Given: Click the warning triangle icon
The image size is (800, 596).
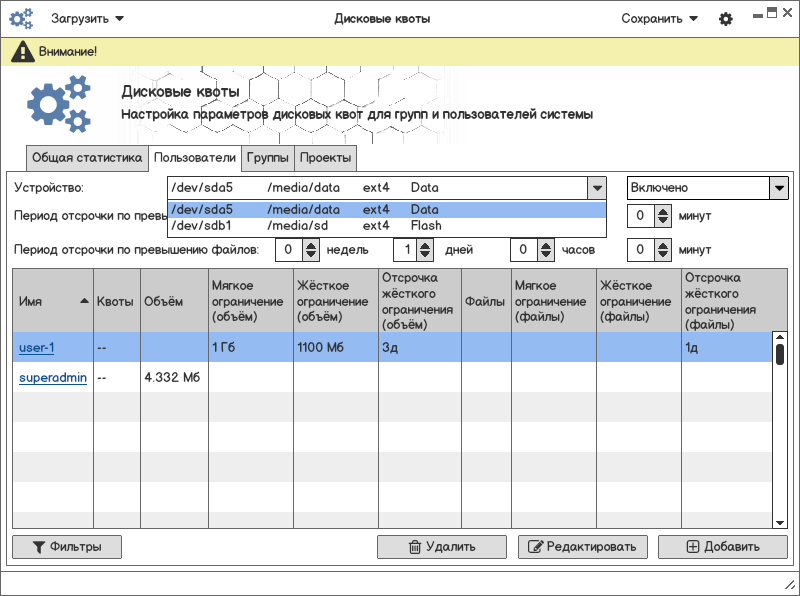Looking at the screenshot, I should point(22,52).
